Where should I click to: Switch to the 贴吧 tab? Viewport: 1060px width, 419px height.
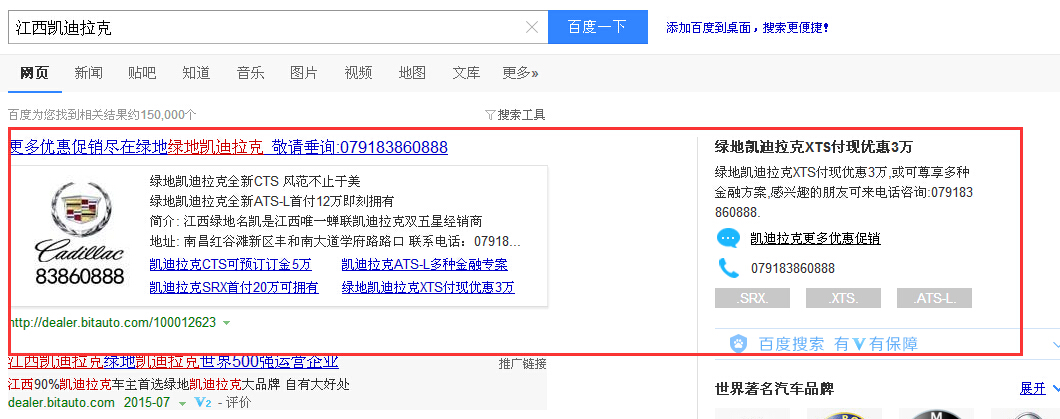coord(142,73)
